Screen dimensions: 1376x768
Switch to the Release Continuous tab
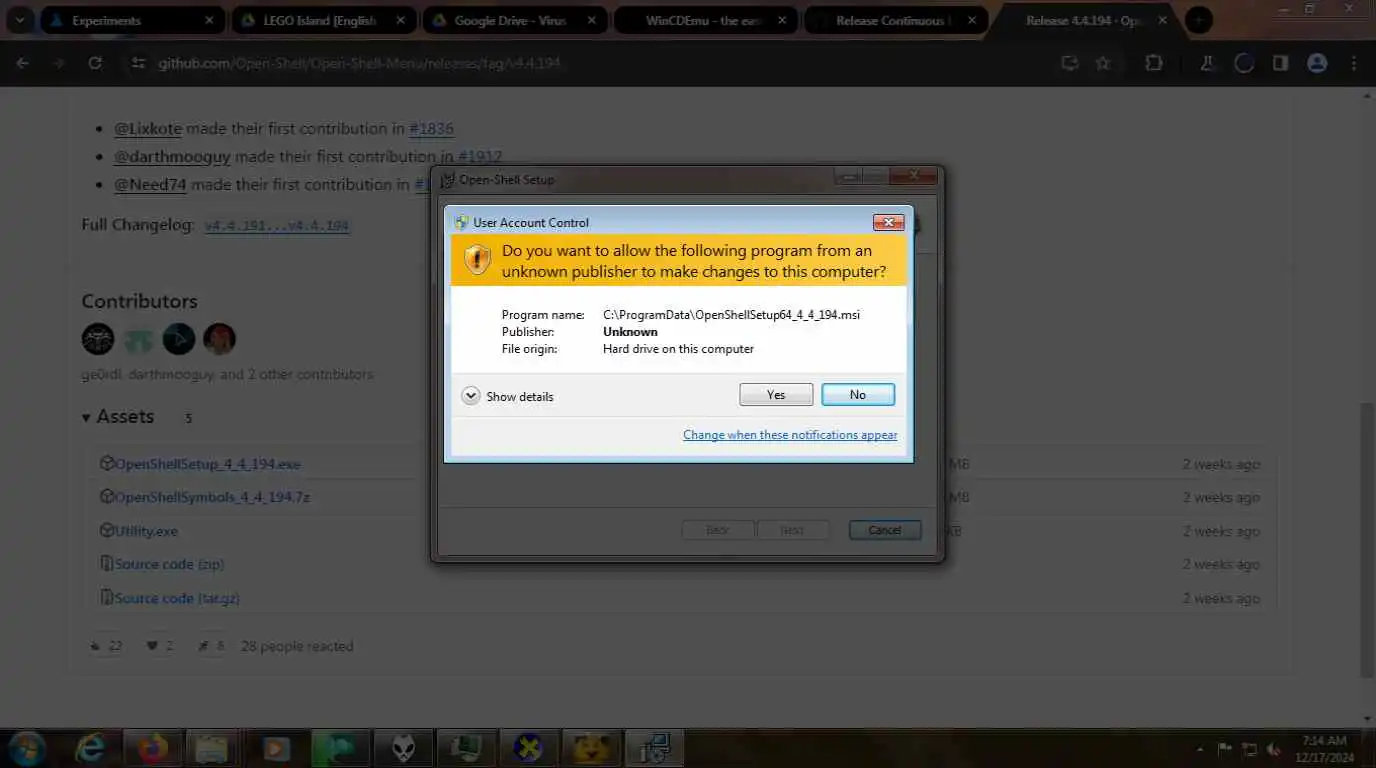tap(896, 20)
